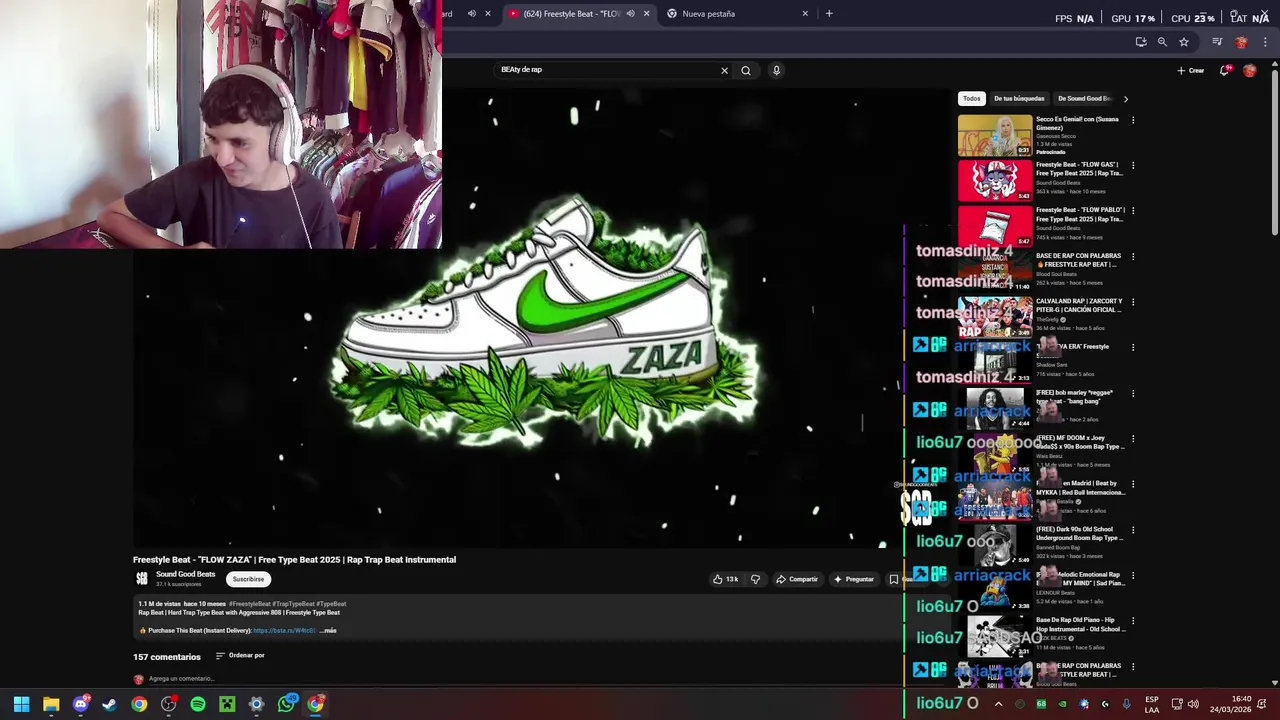Open the Sound Good Beats channel name

point(185,574)
